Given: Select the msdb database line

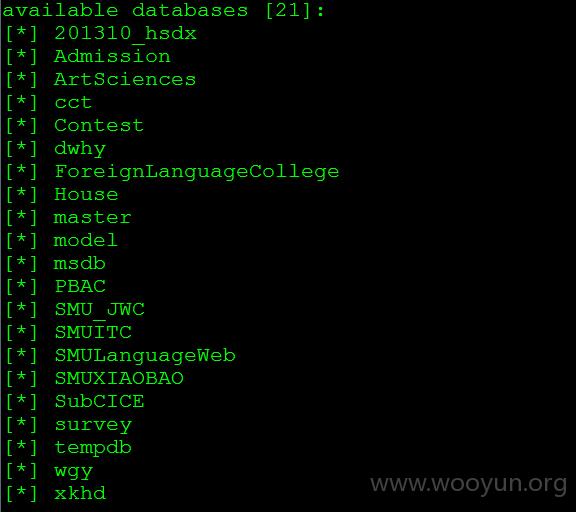Looking at the screenshot, I should click(x=80, y=263).
